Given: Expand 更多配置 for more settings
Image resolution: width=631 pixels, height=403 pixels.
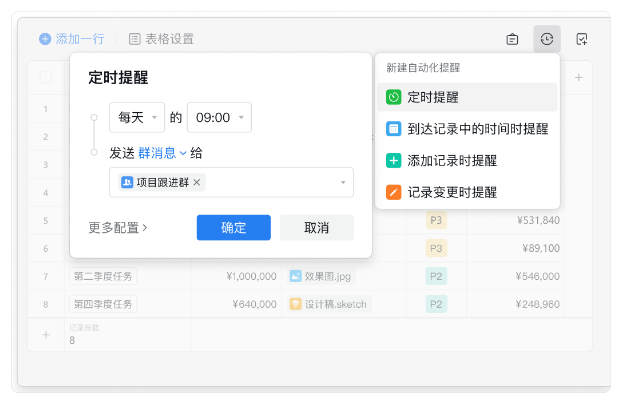Looking at the screenshot, I should 118,227.
